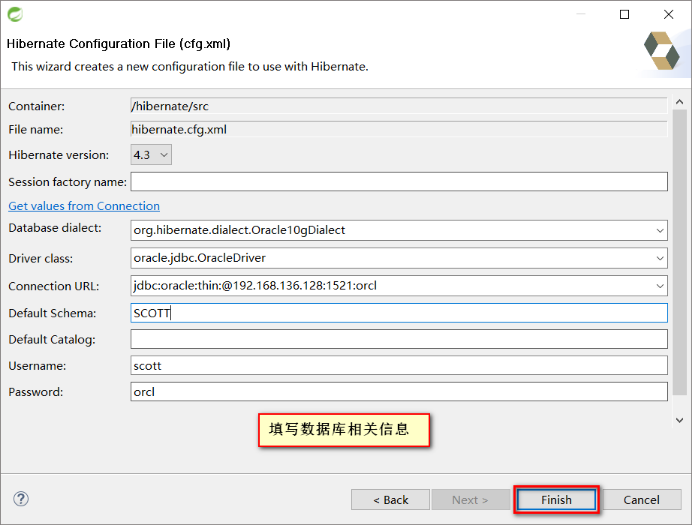692x526 pixels.
Task: Close the wizard with the X button
Action: tap(669, 15)
